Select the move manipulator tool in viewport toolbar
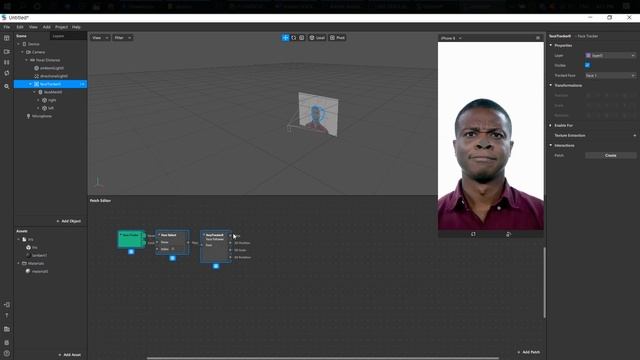Screen dimensions: 640x360 pos(285,38)
